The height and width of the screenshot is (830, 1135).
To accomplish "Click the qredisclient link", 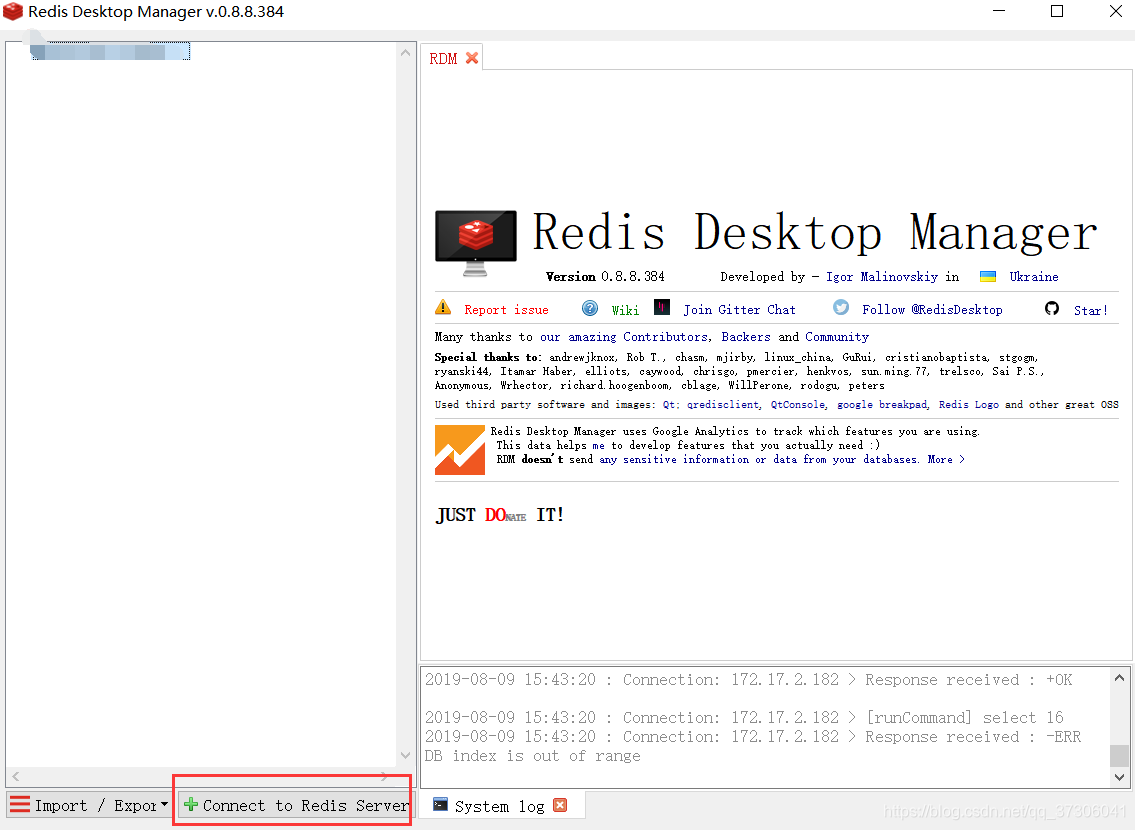I will pos(722,405).
